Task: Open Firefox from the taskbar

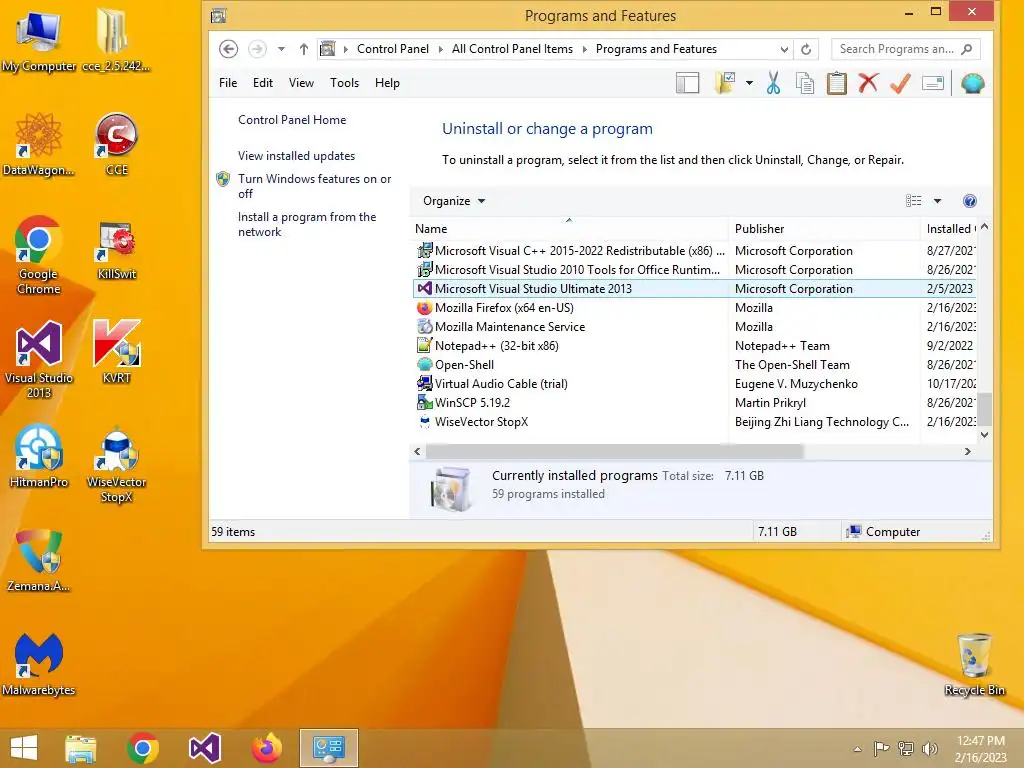Action: click(266, 748)
